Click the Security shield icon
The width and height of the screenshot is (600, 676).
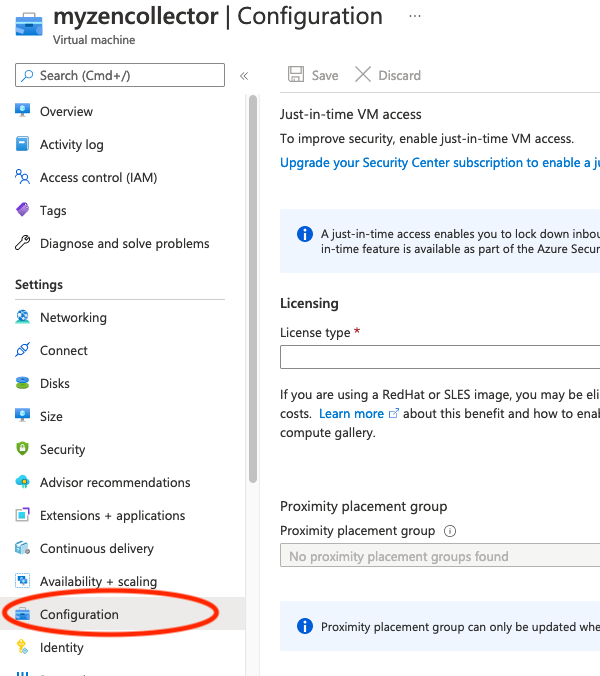click(x=22, y=449)
